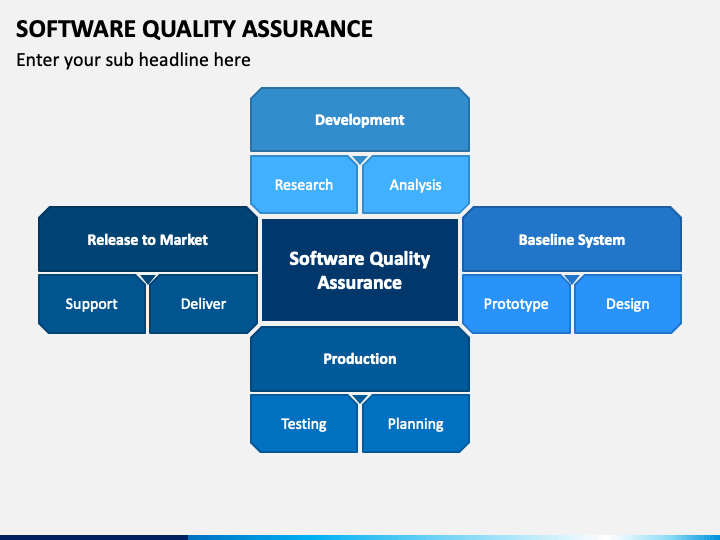Click the Analysis box

416,185
